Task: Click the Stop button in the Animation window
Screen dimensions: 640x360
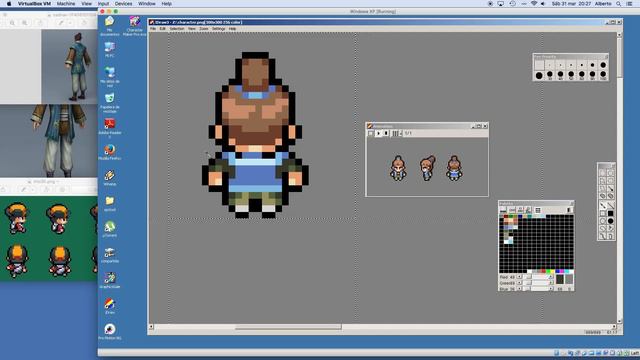Action: coord(386,133)
